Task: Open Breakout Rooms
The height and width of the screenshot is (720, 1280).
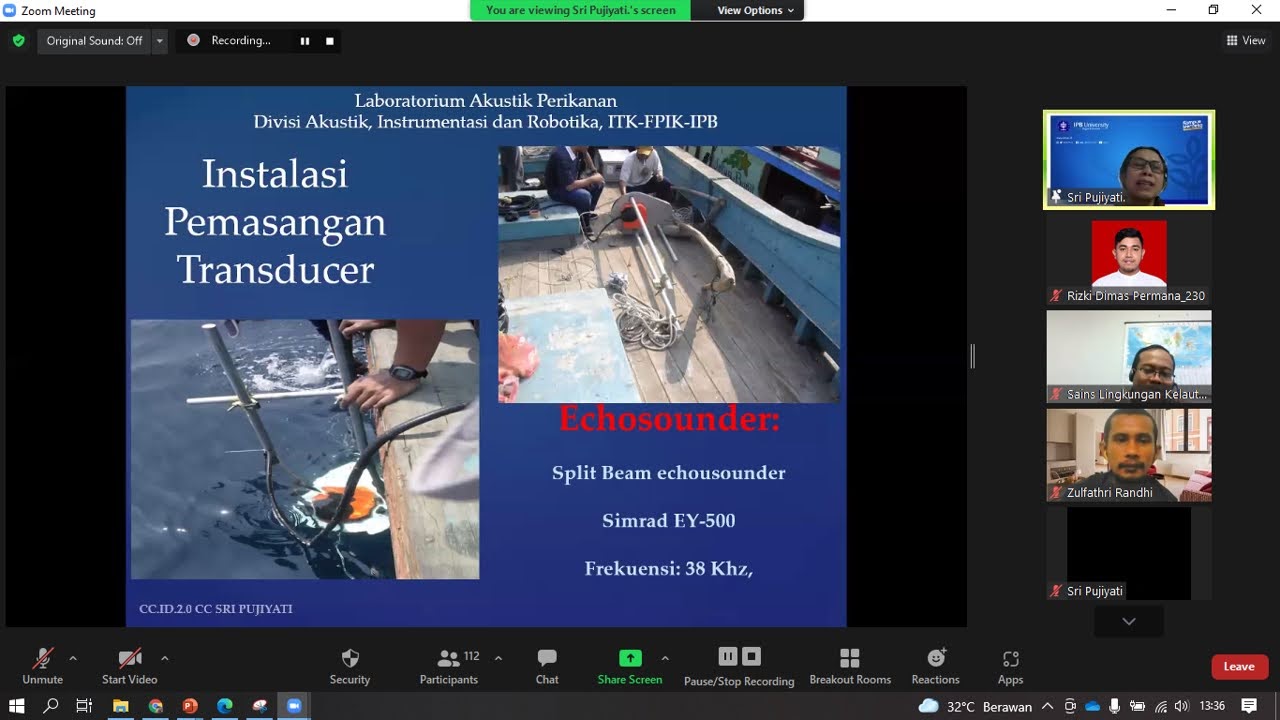Action: 850,666
